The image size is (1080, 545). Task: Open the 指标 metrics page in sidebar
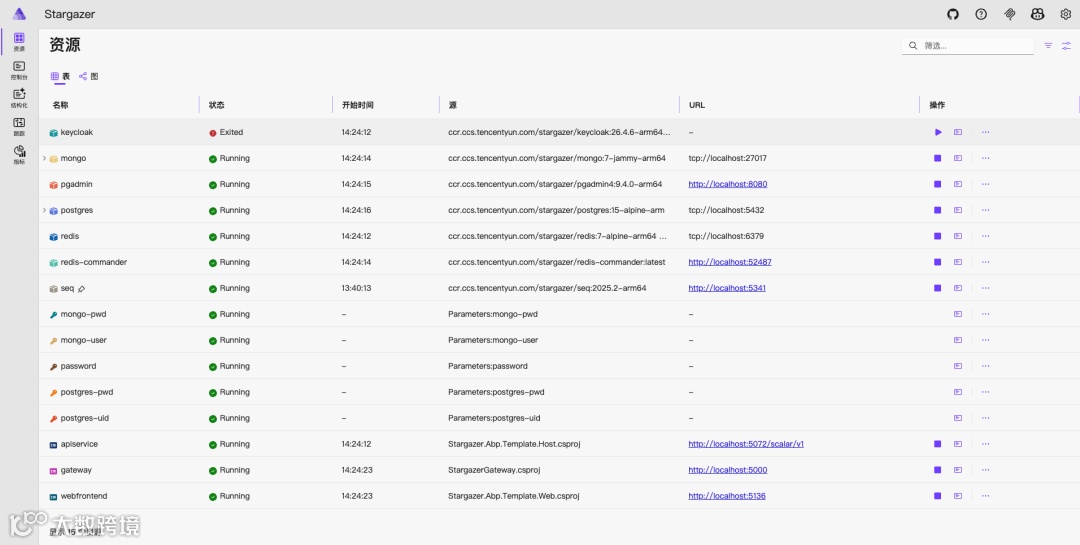19,155
